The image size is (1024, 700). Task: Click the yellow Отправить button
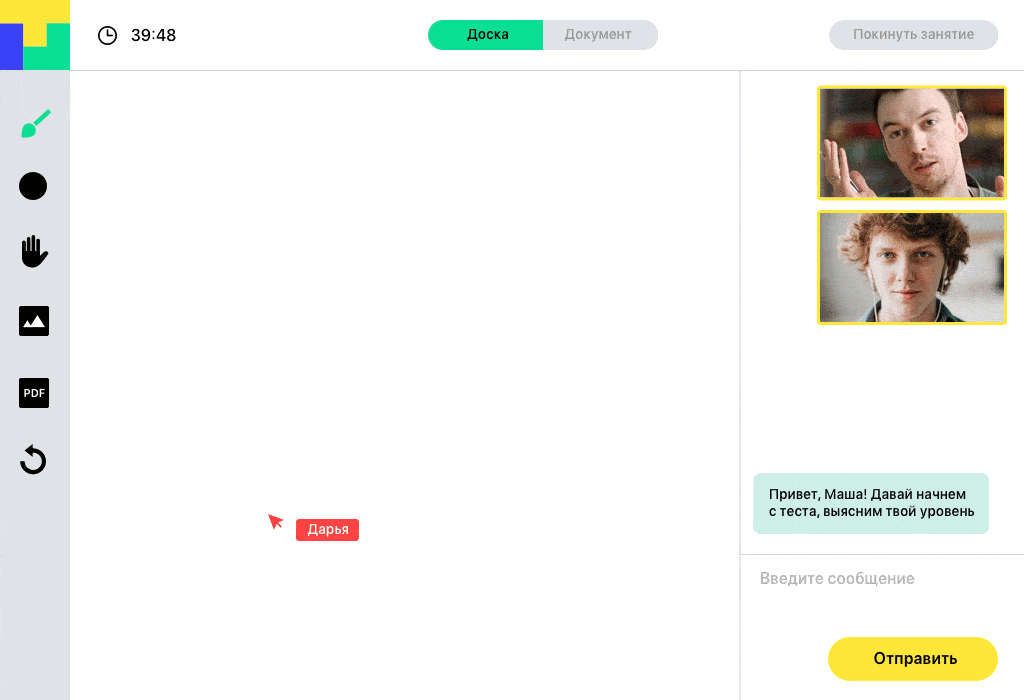point(913,659)
